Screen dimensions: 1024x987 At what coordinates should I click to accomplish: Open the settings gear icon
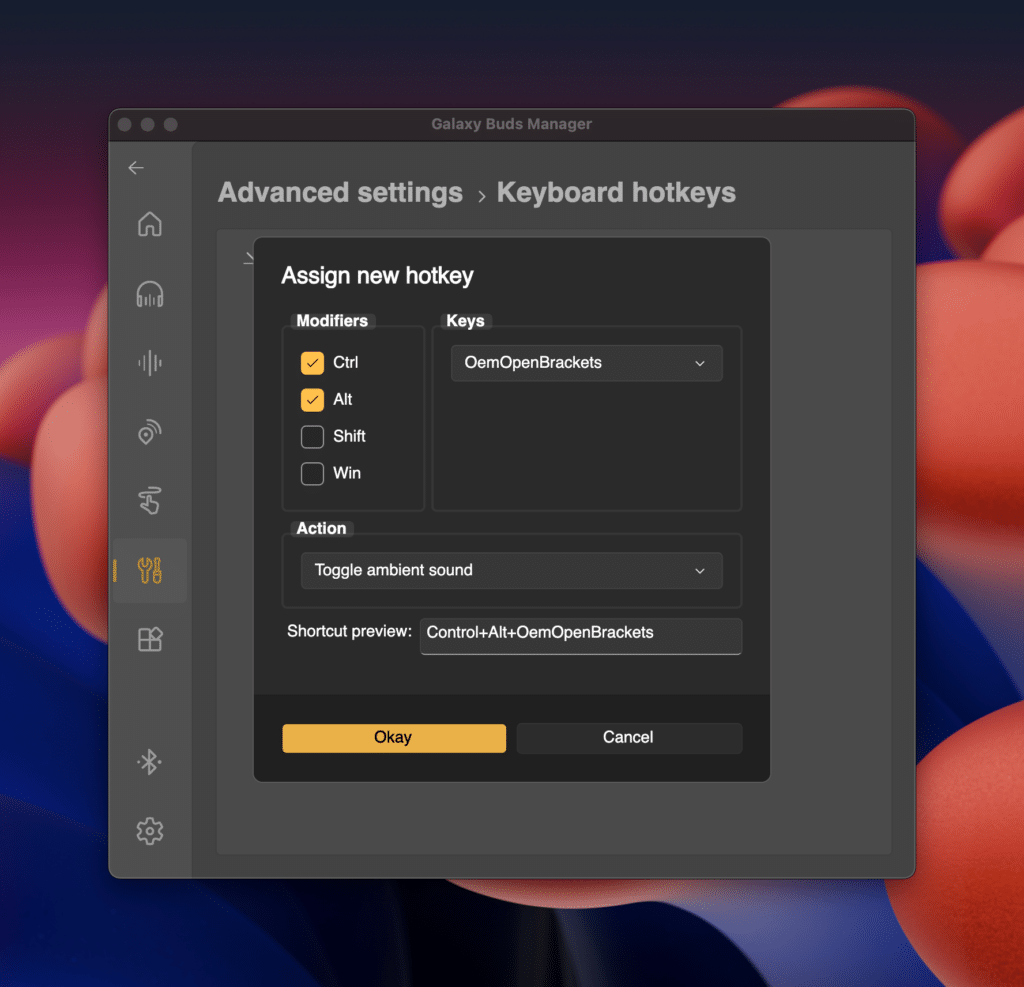pyautogui.click(x=150, y=831)
